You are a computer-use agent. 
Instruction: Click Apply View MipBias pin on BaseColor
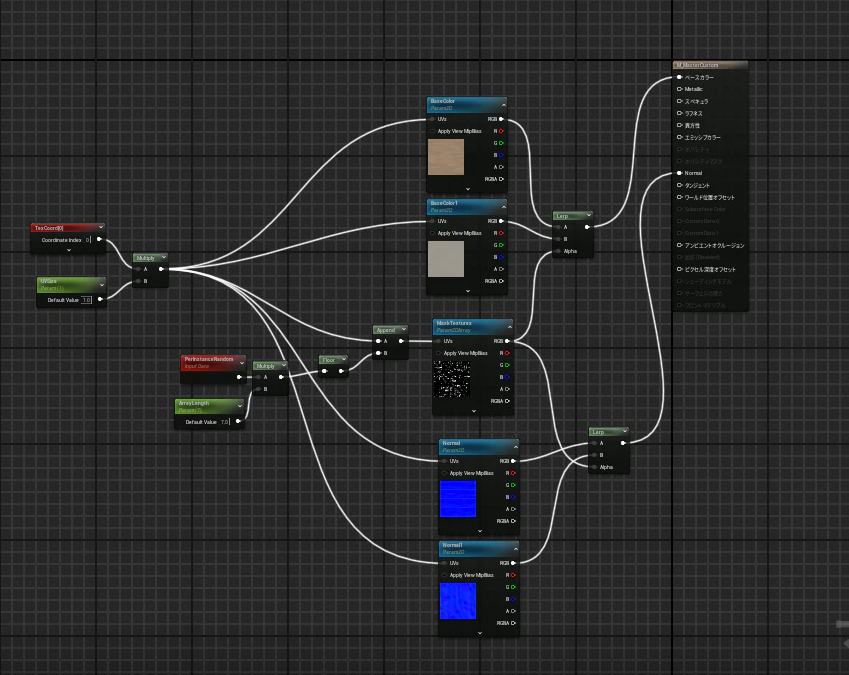pos(432,131)
